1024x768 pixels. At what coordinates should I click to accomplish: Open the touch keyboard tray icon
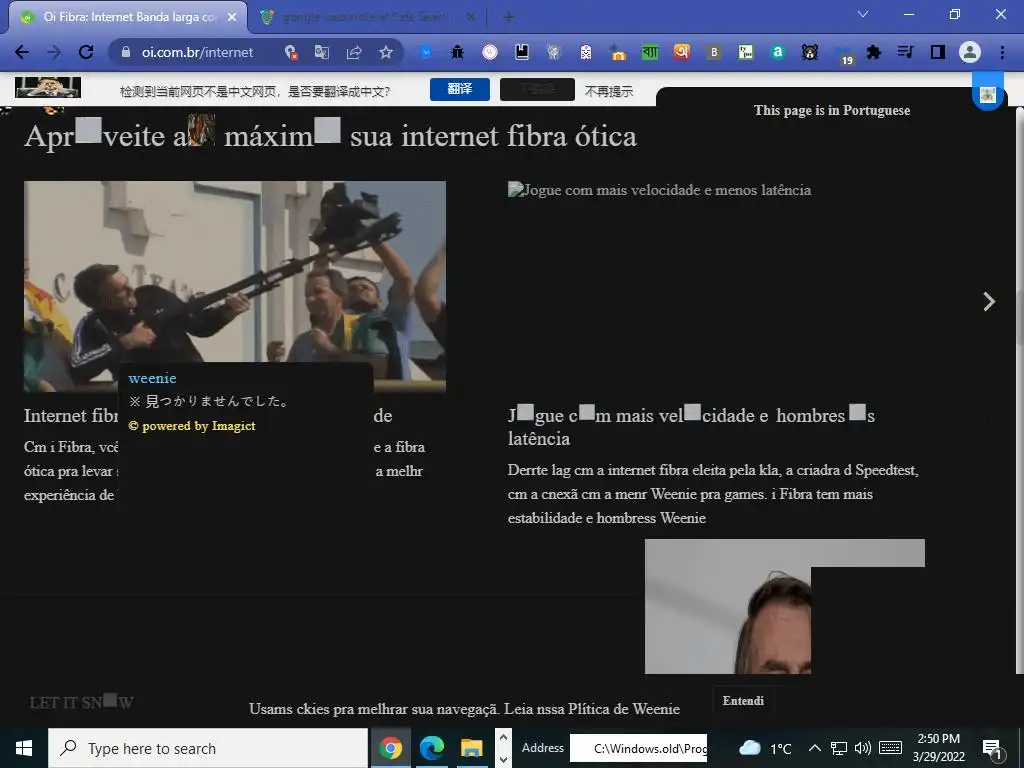coord(890,748)
